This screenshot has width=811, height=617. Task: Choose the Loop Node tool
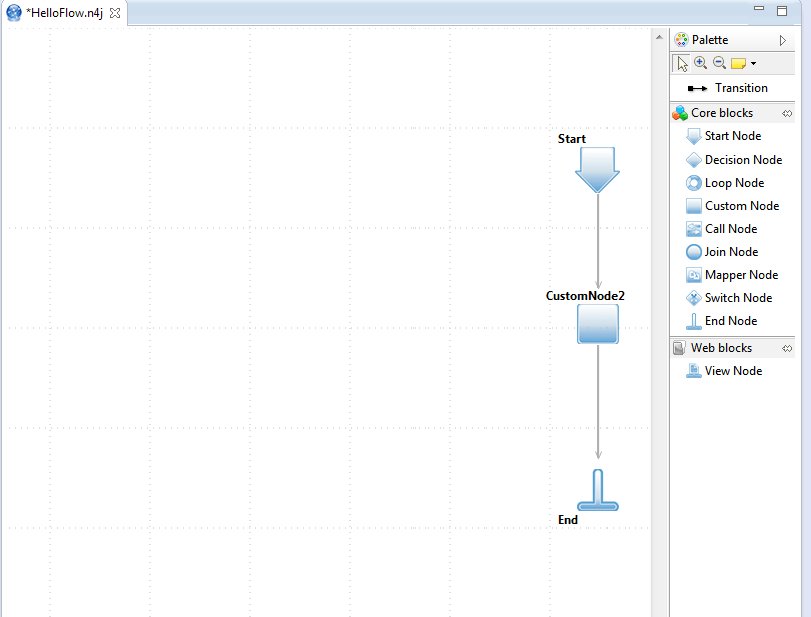coord(733,183)
